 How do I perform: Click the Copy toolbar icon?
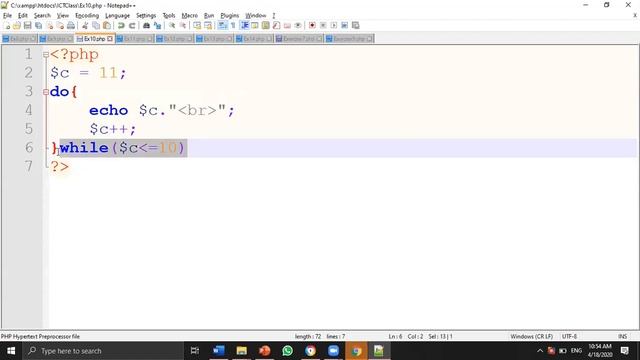[x=96, y=25]
